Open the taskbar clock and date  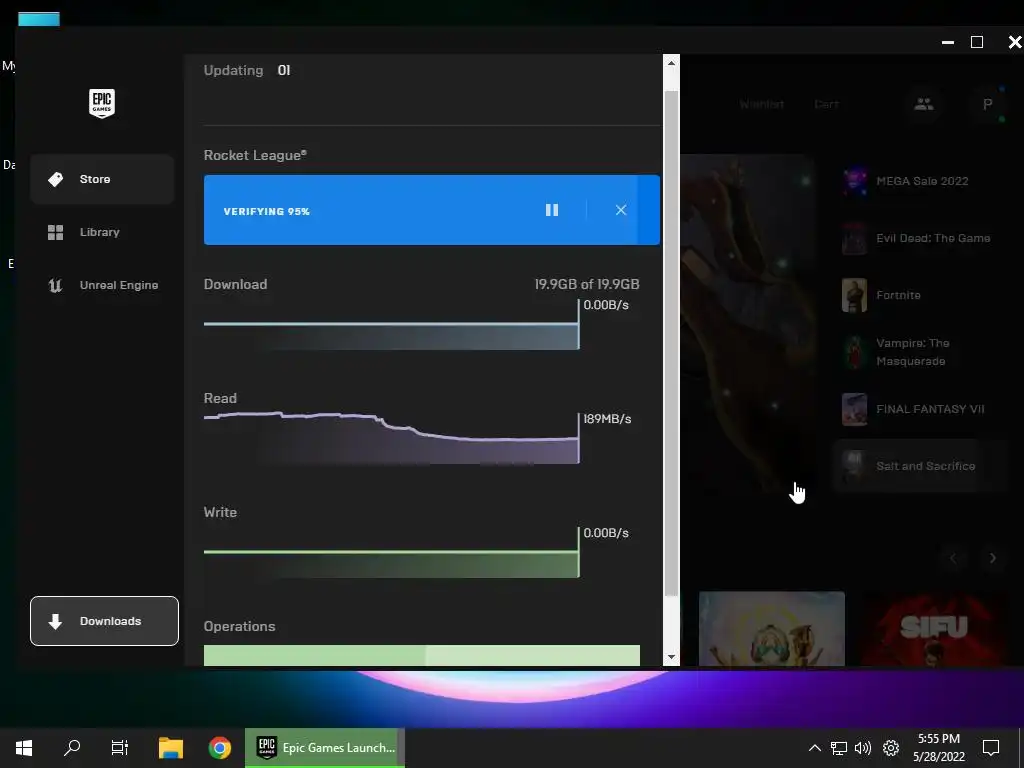(x=938, y=748)
